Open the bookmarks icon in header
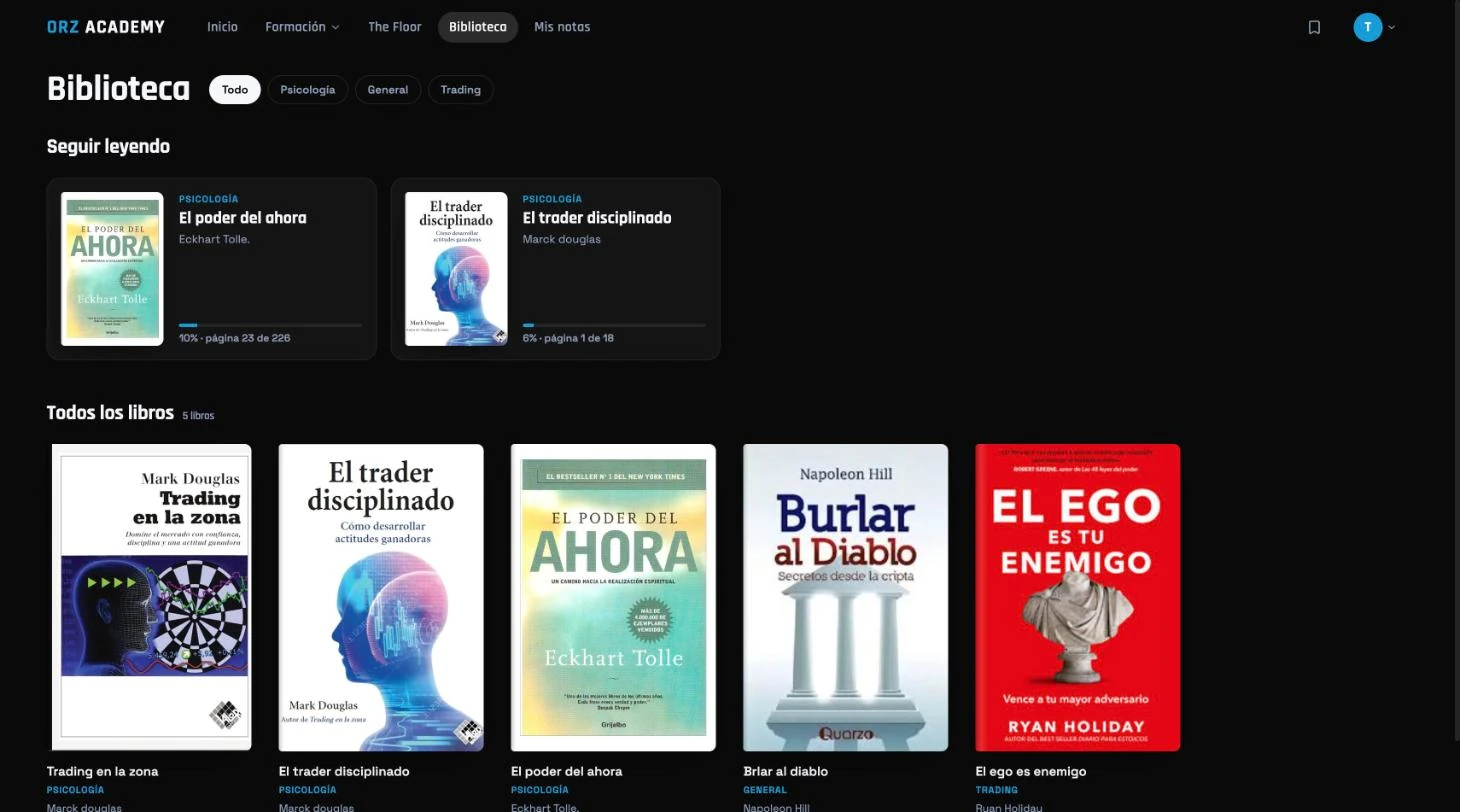 click(1314, 27)
